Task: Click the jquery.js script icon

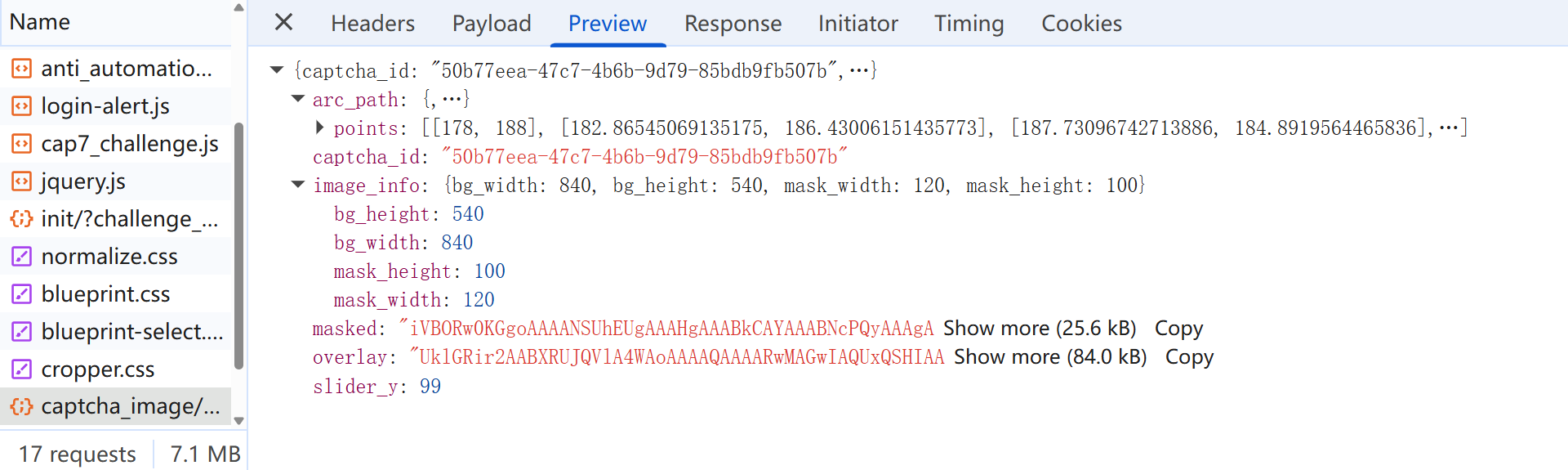Action: (x=21, y=181)
